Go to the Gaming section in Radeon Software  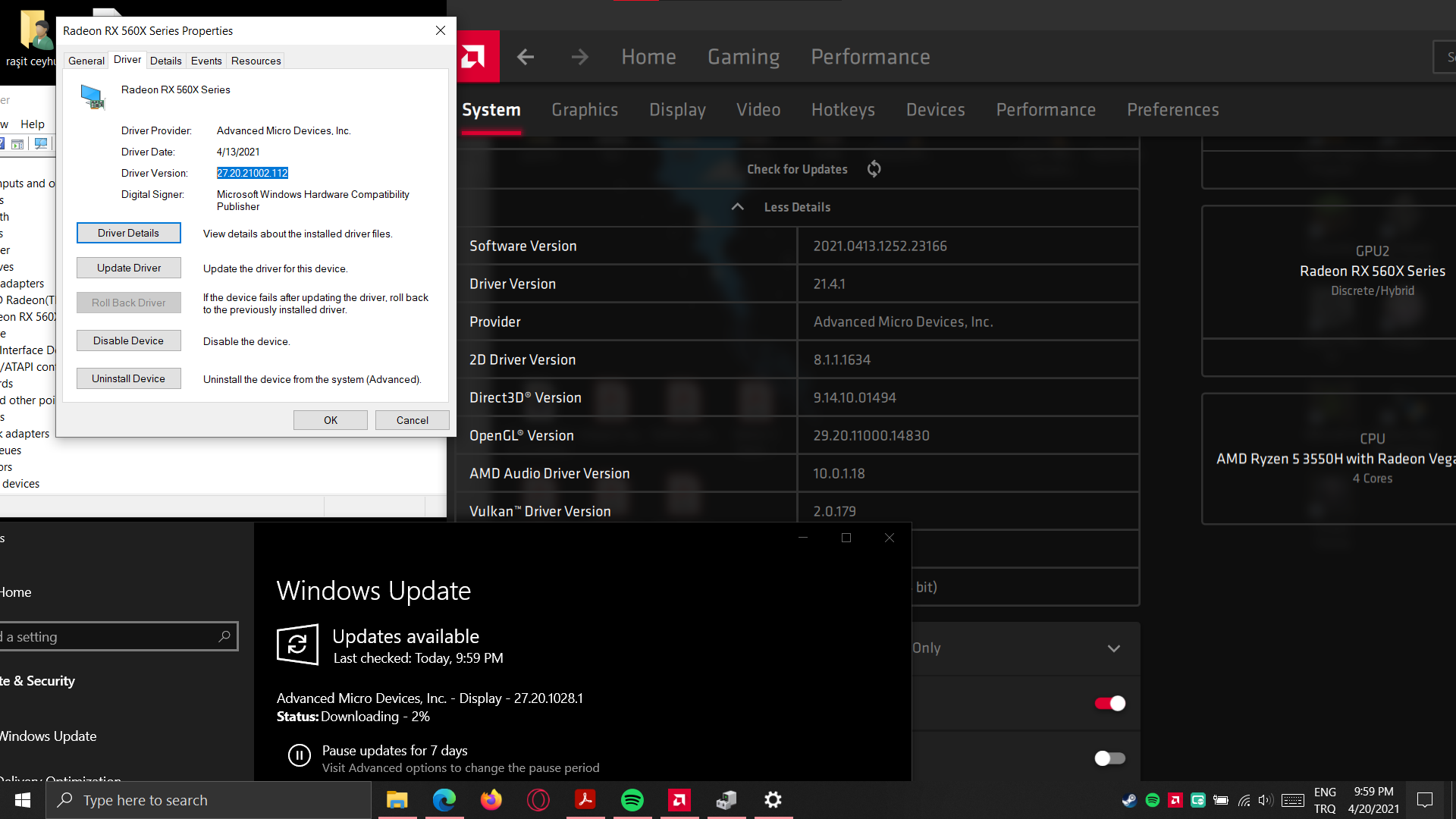[743, 57]
